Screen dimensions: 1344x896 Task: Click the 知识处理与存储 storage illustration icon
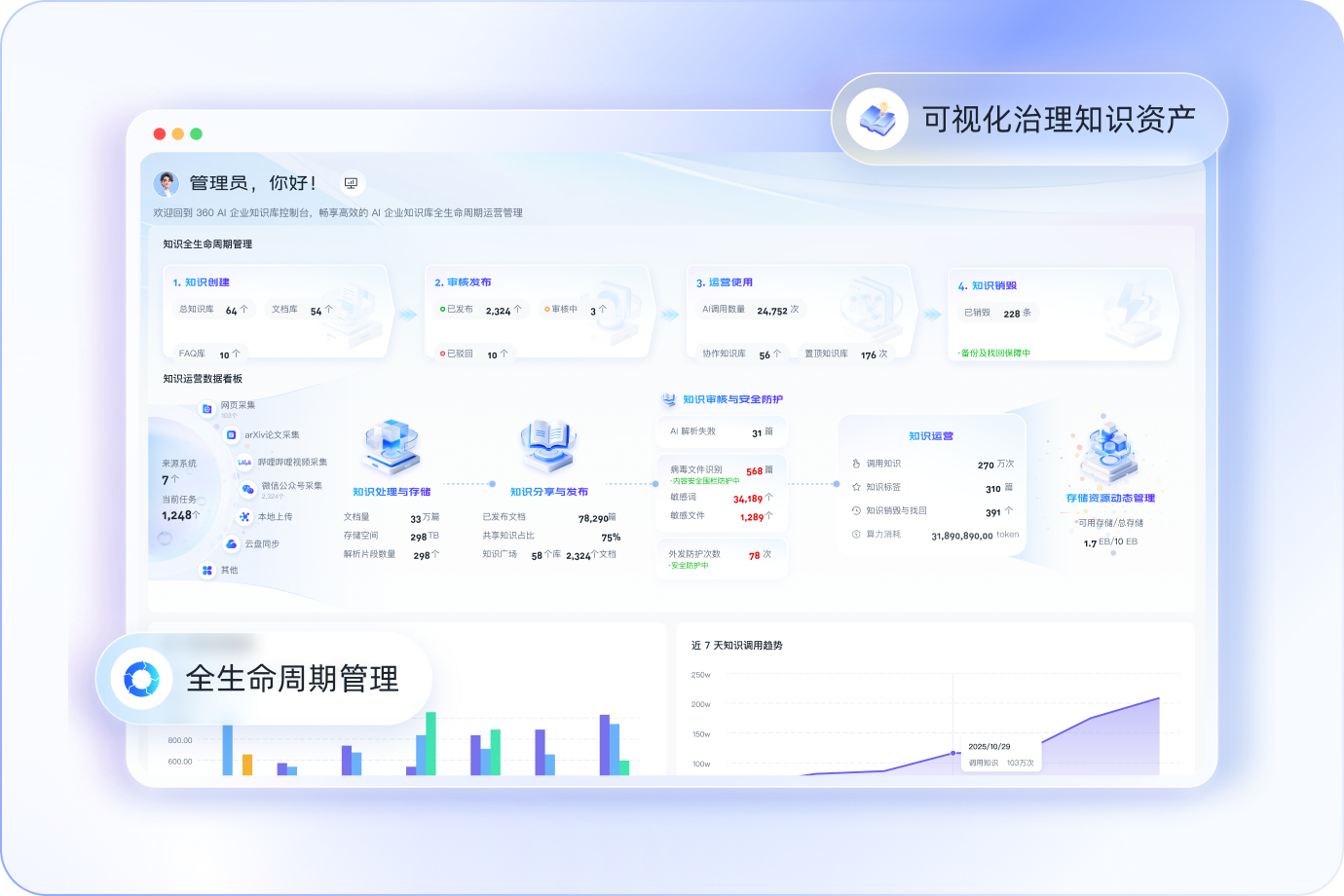390,444
